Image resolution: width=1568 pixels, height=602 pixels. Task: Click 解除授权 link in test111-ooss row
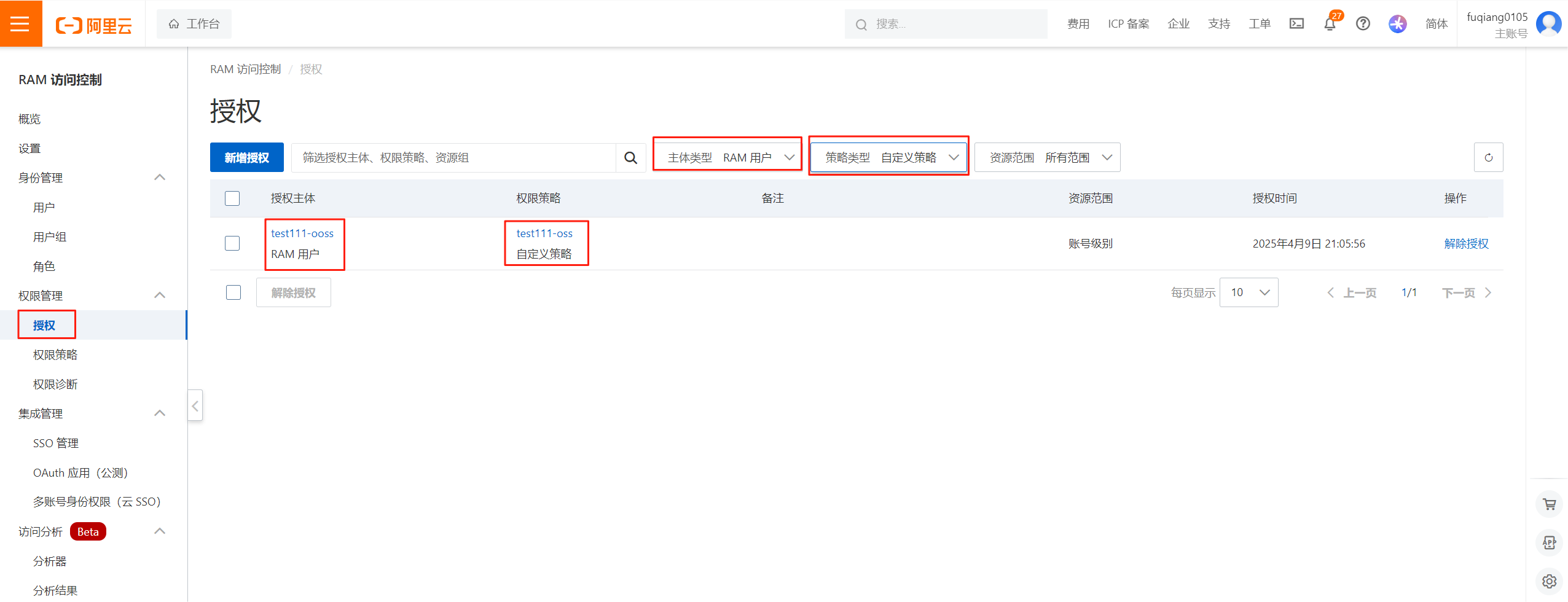[x=1467, y=244]
